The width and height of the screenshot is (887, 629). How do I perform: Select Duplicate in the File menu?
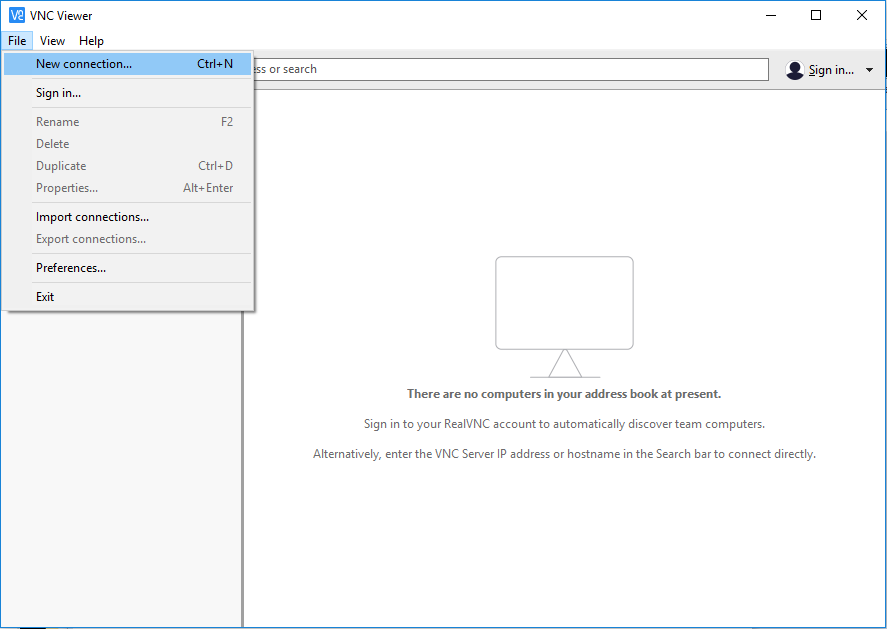[127, 166]
